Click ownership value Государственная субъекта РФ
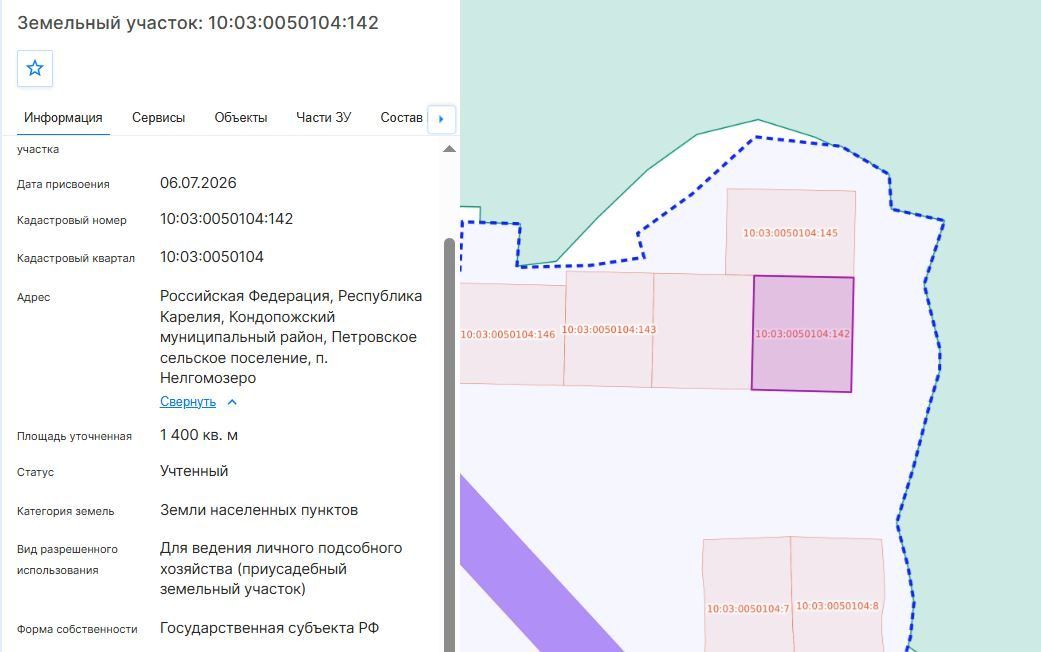The height and width of the screenshot is (652, 1041). click(270, 627)
